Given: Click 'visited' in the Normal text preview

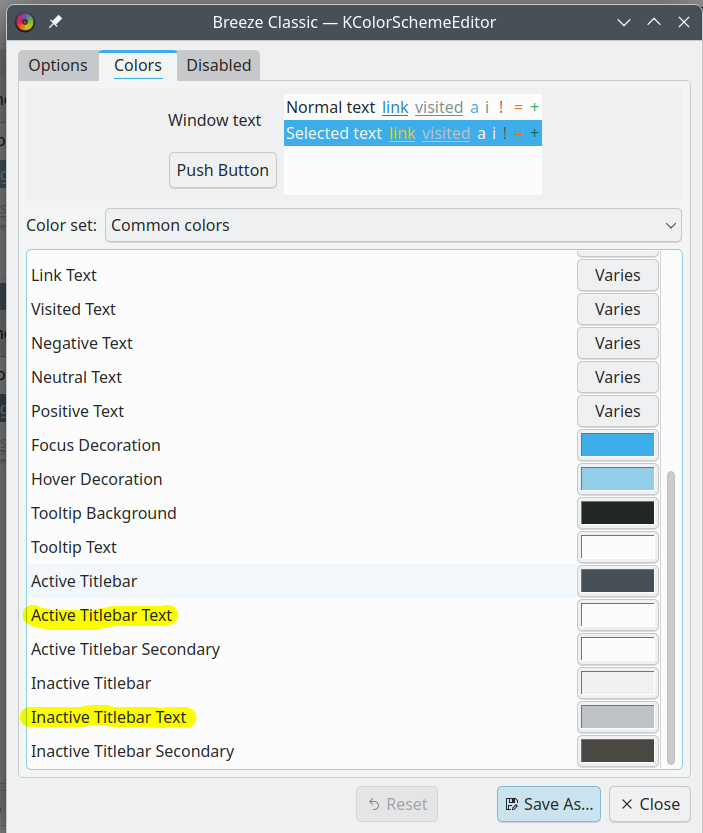Looking at the screenshot, I should [439, 107].
